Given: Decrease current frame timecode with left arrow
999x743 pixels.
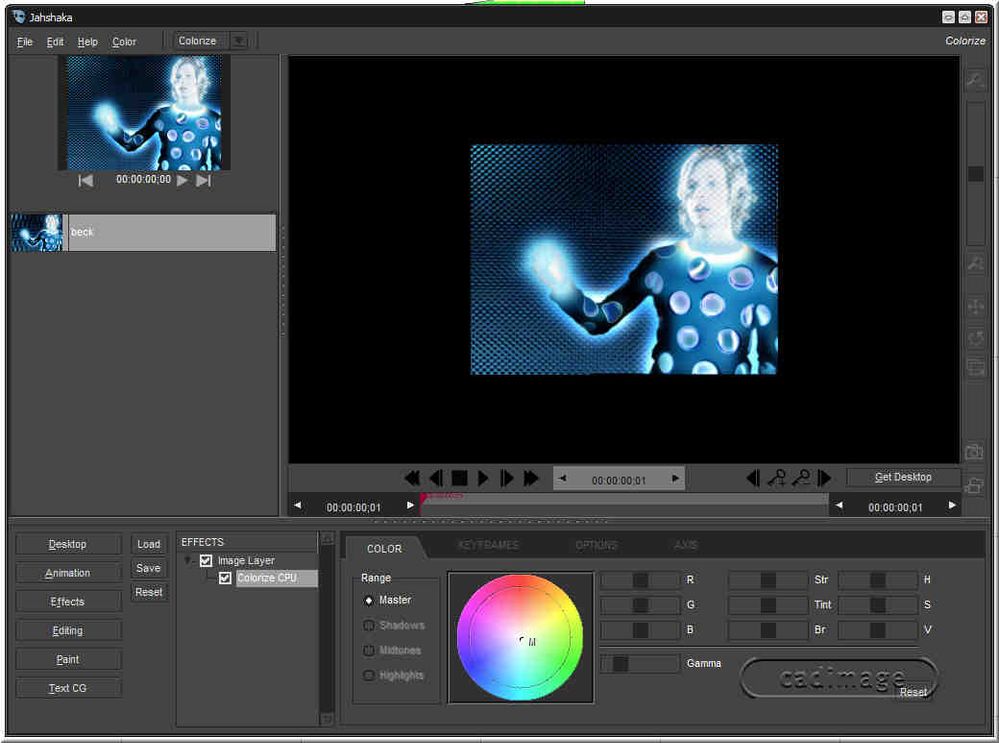Looking at the screenshot, I should [563, 478].
